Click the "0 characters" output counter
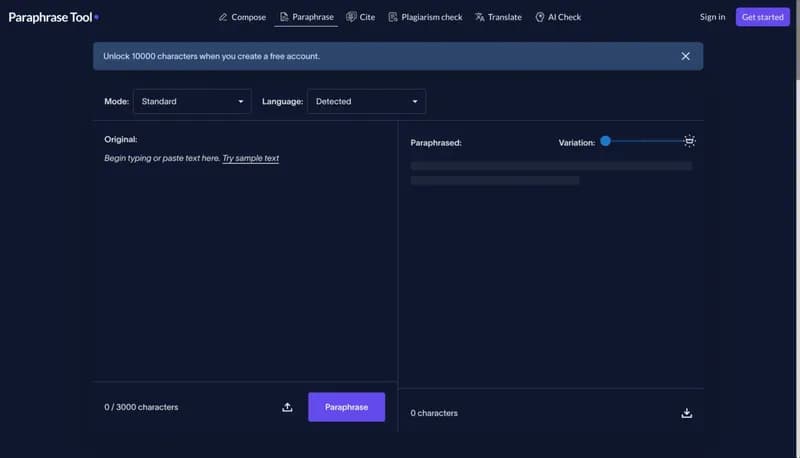The image size is (800, 458). tap(434, 413)
